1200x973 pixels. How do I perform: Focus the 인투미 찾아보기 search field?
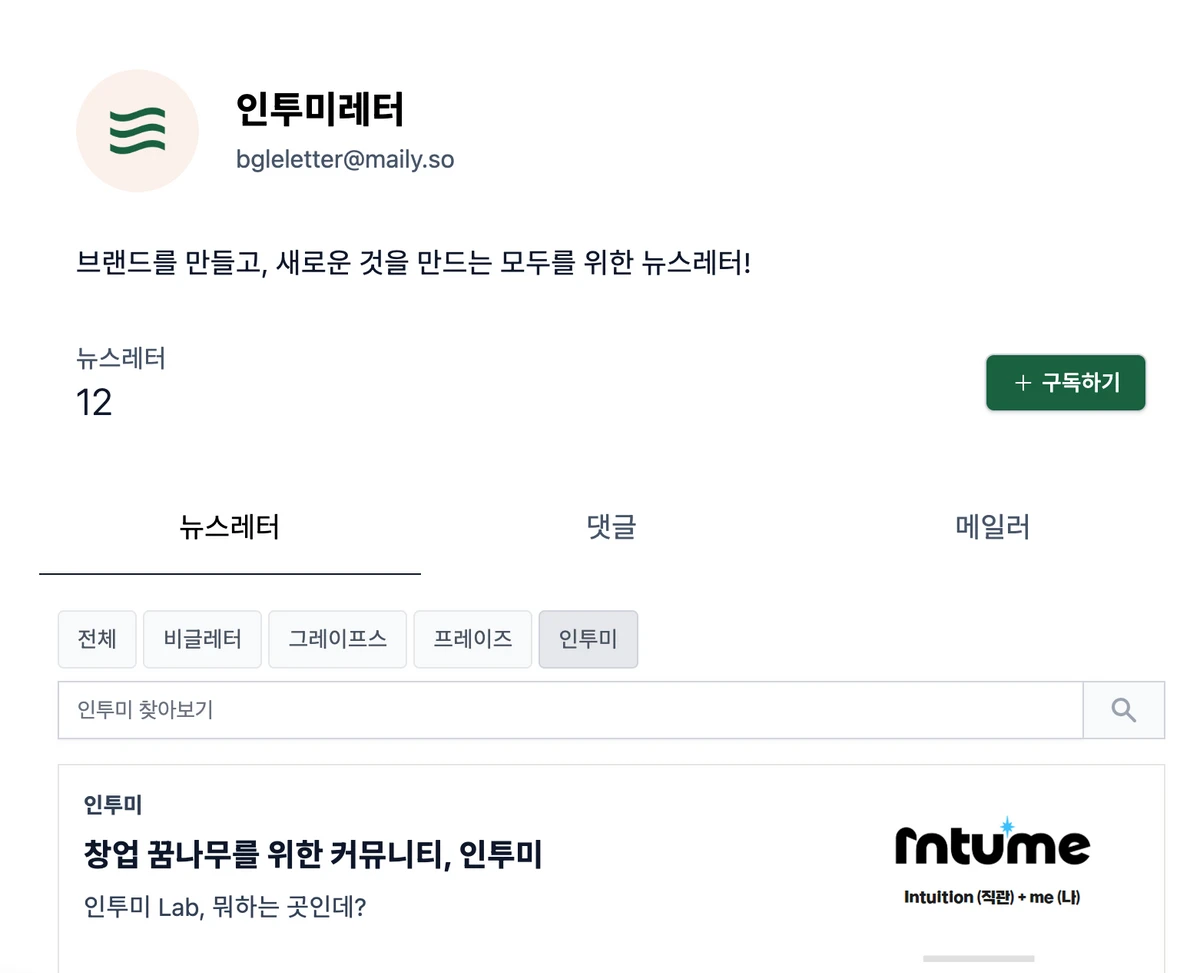(570, 710)
